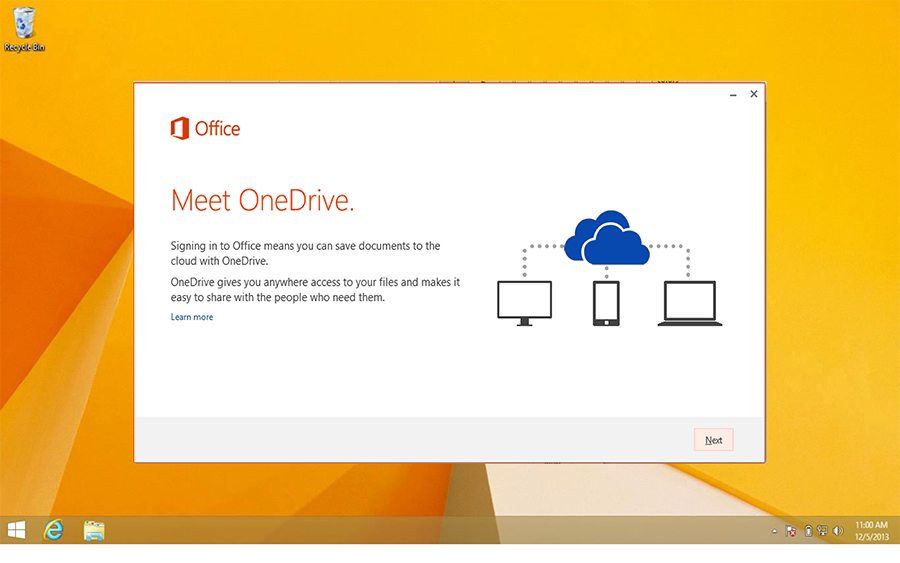Click the desktop monitor illustration
This screenshot has height=563, width=900.
pyautogui.click(x=524, y=303)
